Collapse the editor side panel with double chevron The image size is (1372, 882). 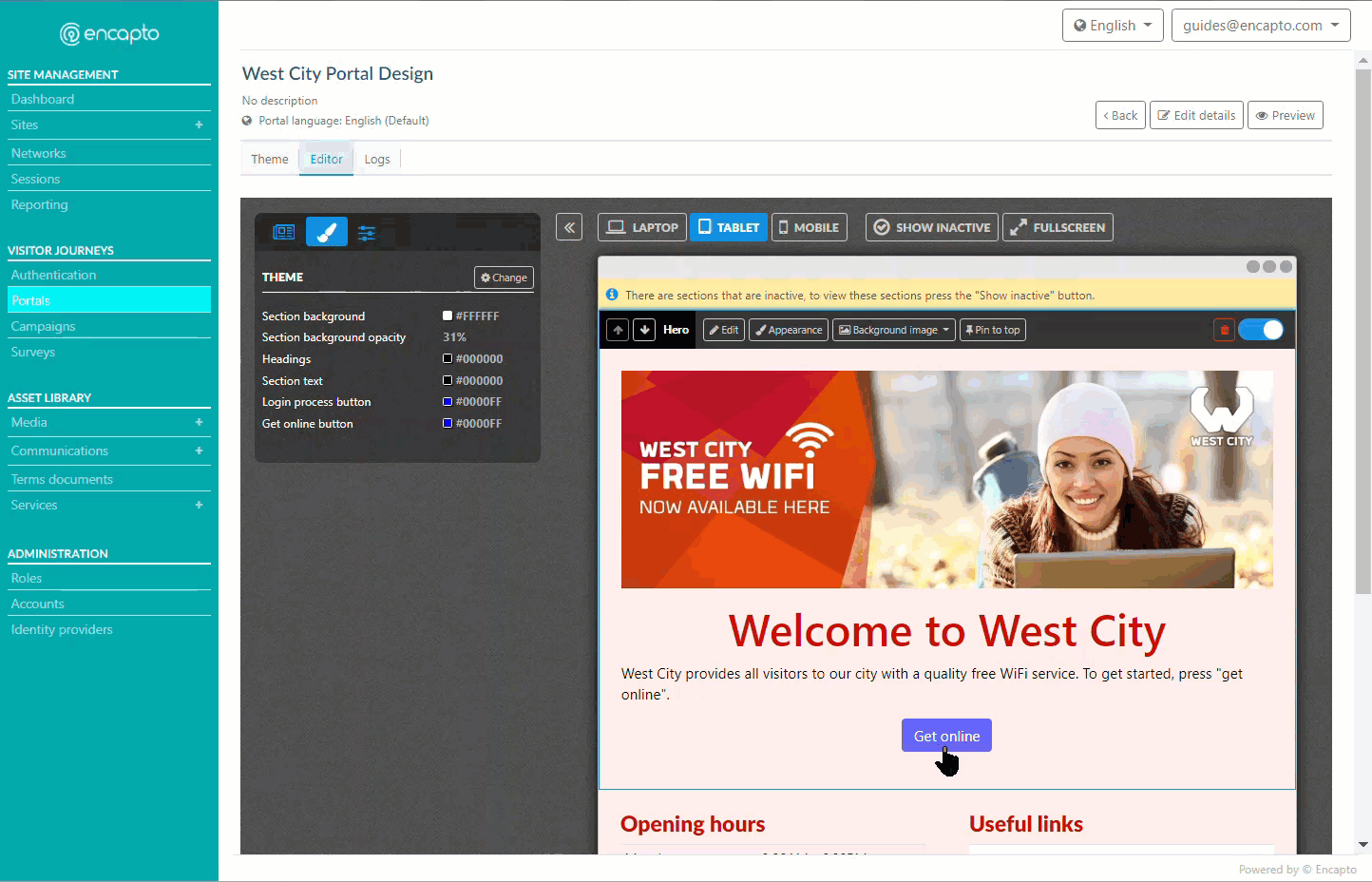pos(569,227)
